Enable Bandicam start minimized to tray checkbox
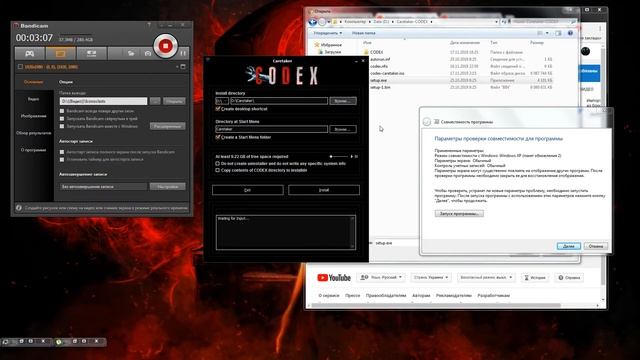640x360 pixels. [x=62, y=119]
